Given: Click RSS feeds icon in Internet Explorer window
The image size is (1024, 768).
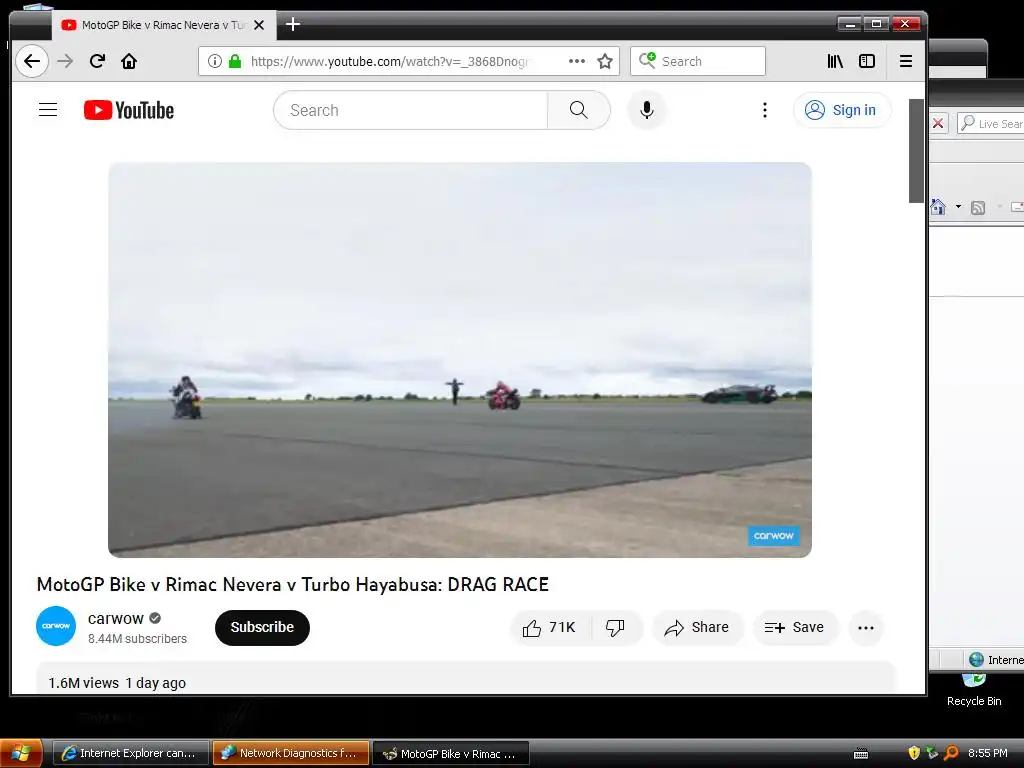Looking at the screenshot, I should coord(978,208).
